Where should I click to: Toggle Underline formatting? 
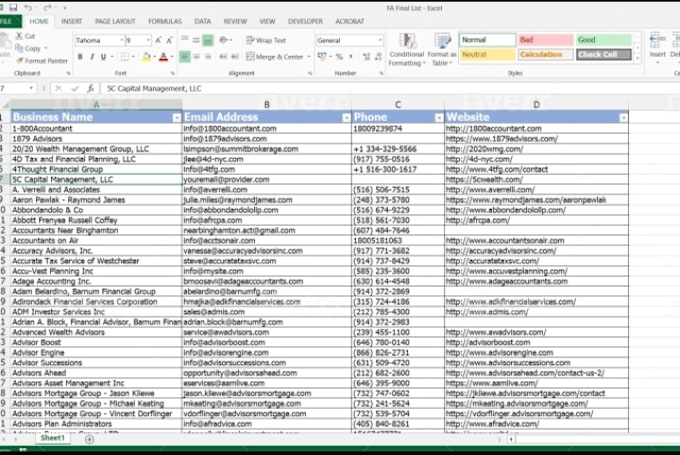coord(103,57)
